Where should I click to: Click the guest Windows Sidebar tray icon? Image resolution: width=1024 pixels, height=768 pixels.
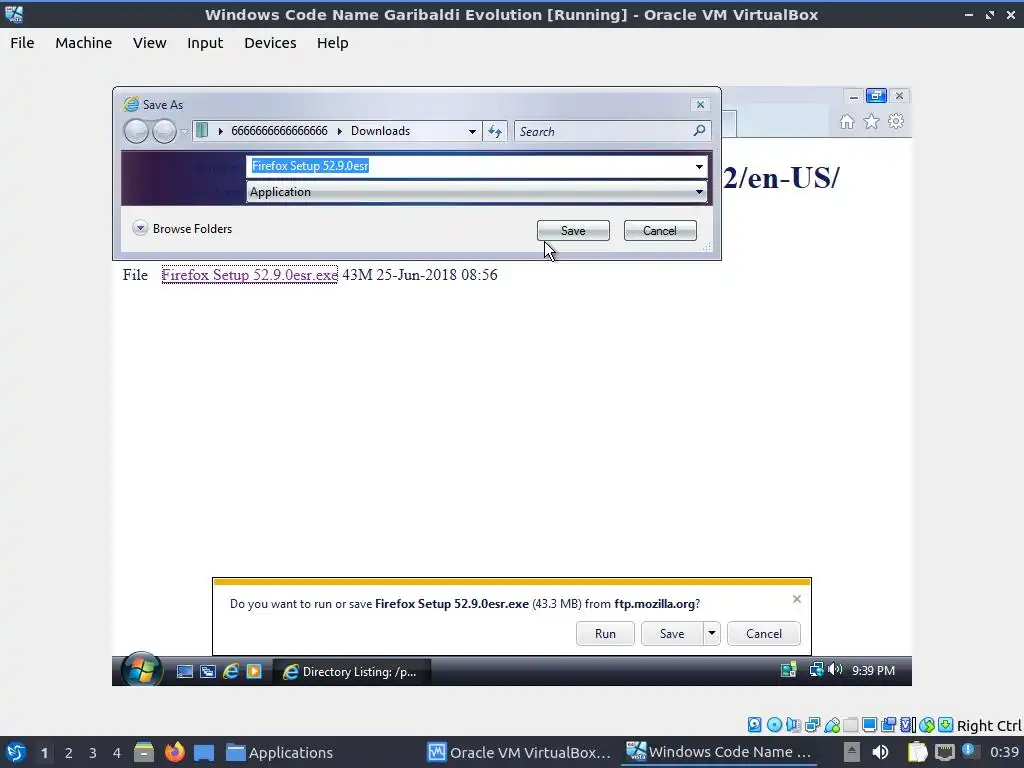coord(789,670)
